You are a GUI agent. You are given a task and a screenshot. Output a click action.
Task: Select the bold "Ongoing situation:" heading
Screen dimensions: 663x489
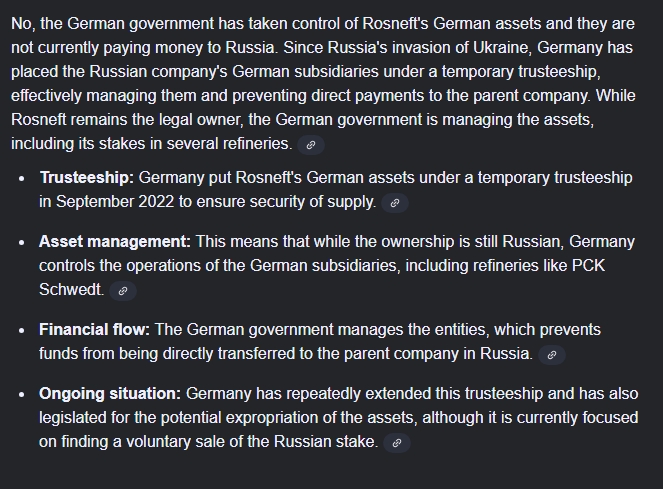point(110,394)
